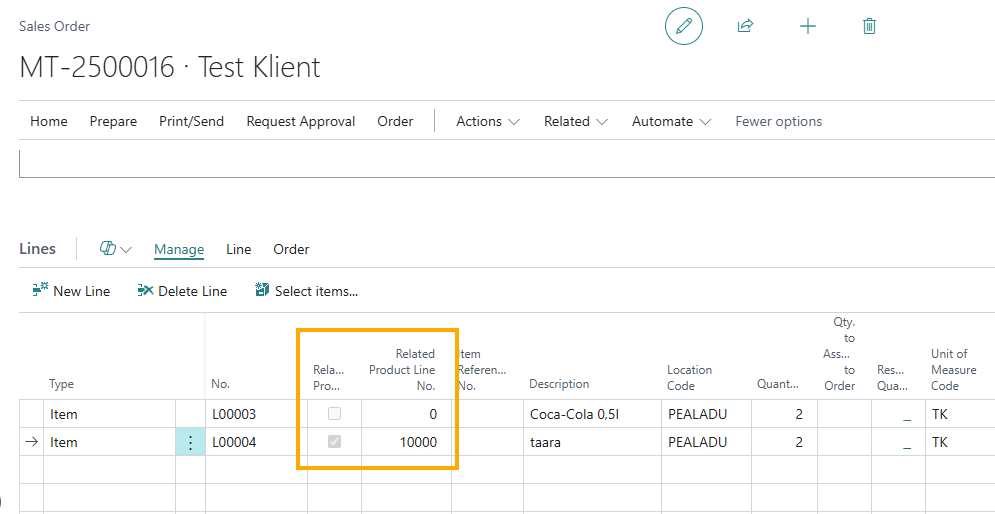Image resolution: width=995 pixels, height=514 pixels.
Task: Click the Description column header
Action: click(x=559, y=384)
